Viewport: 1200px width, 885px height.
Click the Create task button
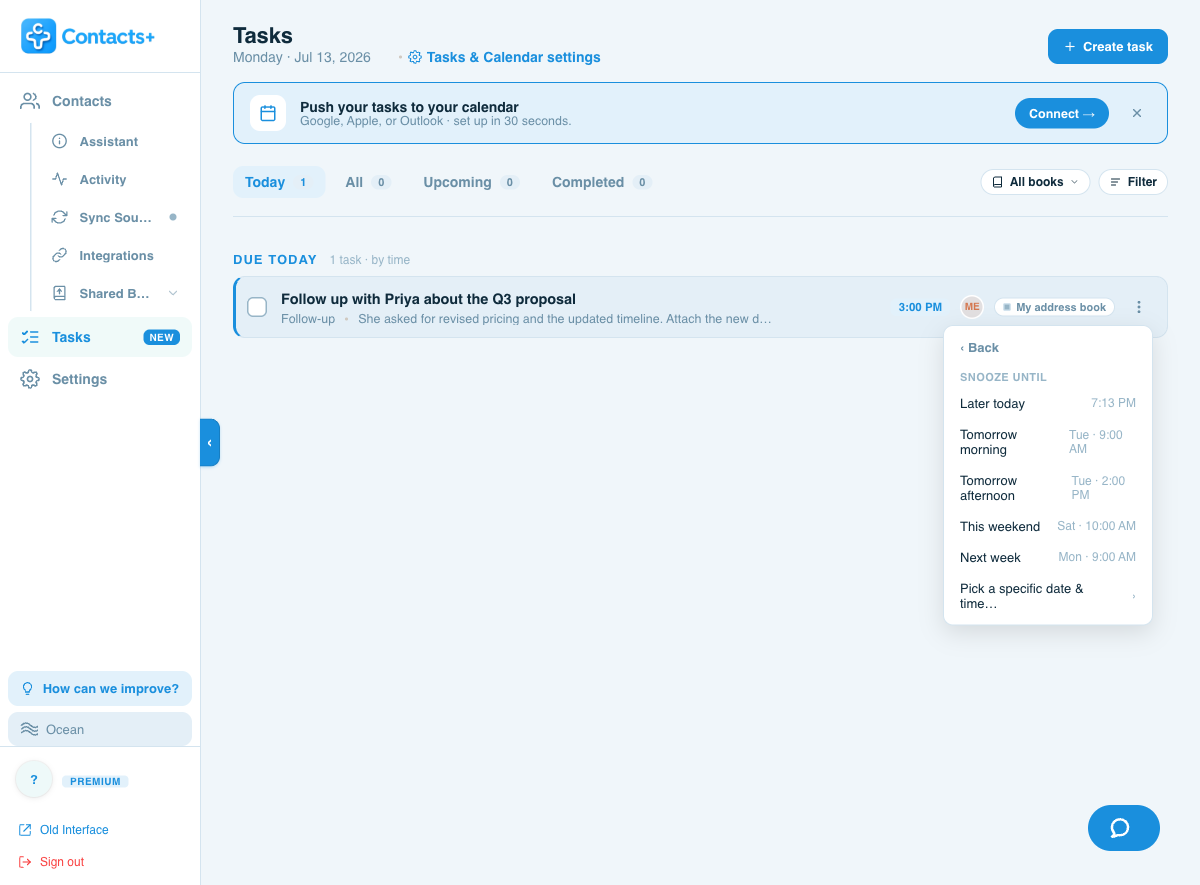coord(1108,46)
